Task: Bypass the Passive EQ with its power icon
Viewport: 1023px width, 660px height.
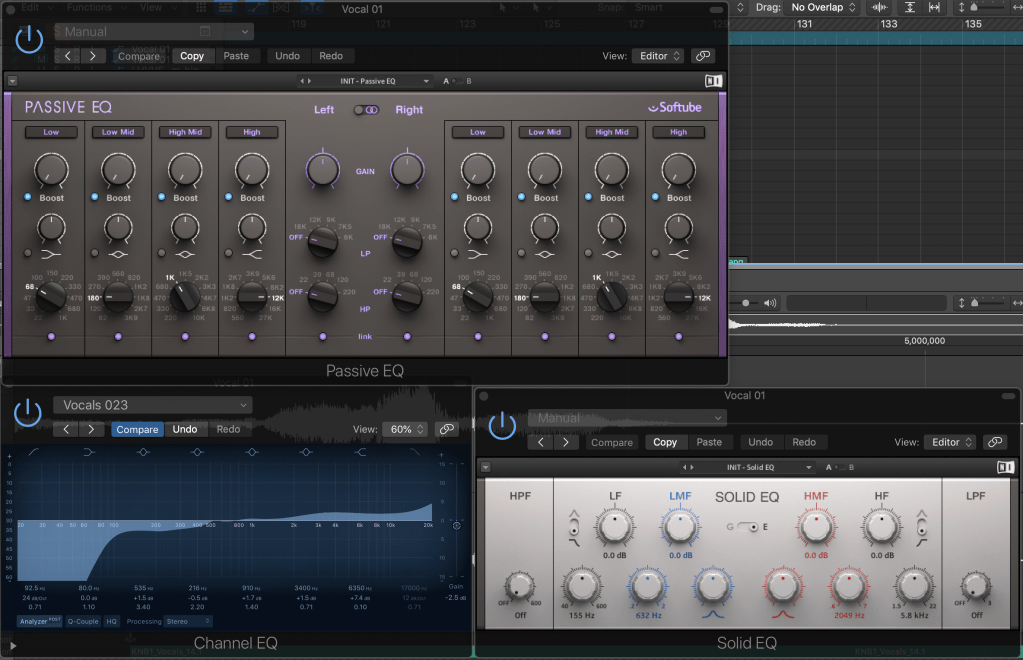Action: coord(28,40)
